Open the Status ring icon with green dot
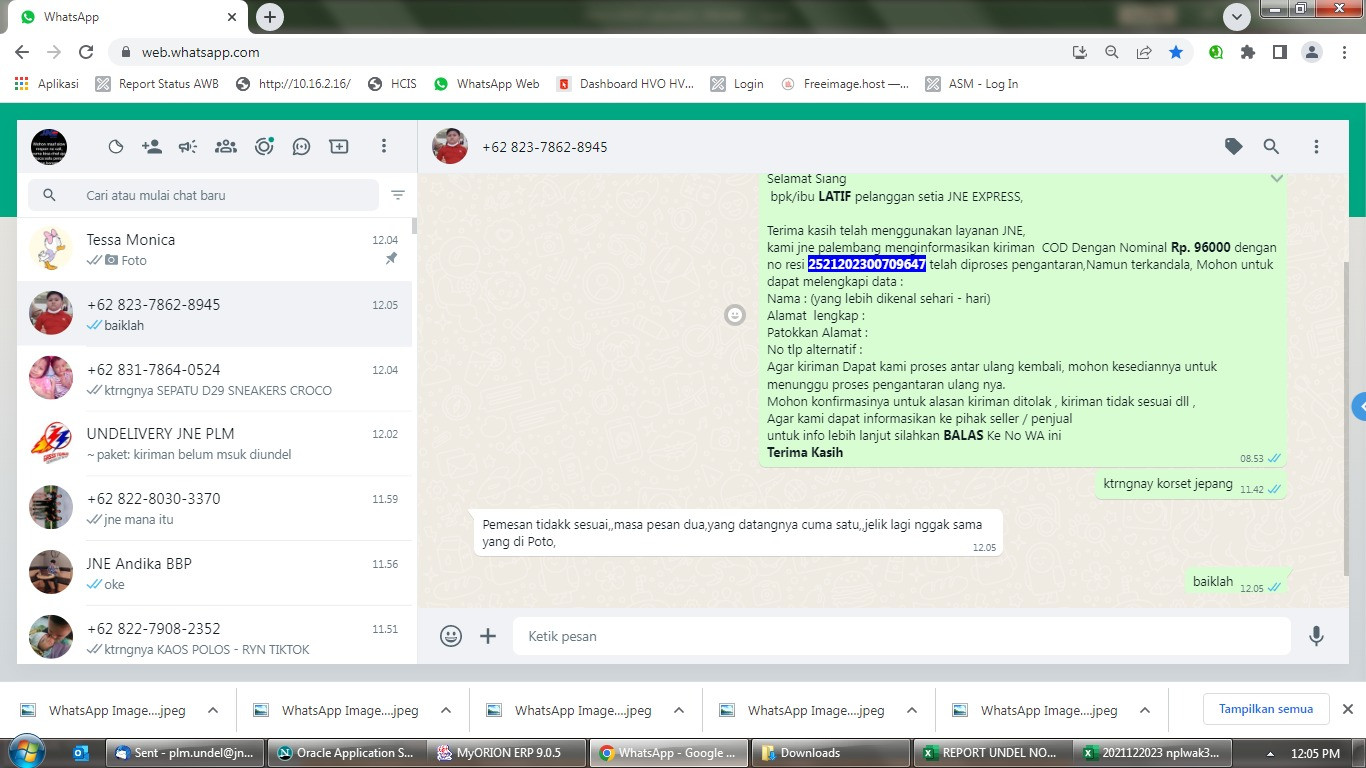This screenshot has height=768, width=1366. pyautogui.click(x=264, y=146)
